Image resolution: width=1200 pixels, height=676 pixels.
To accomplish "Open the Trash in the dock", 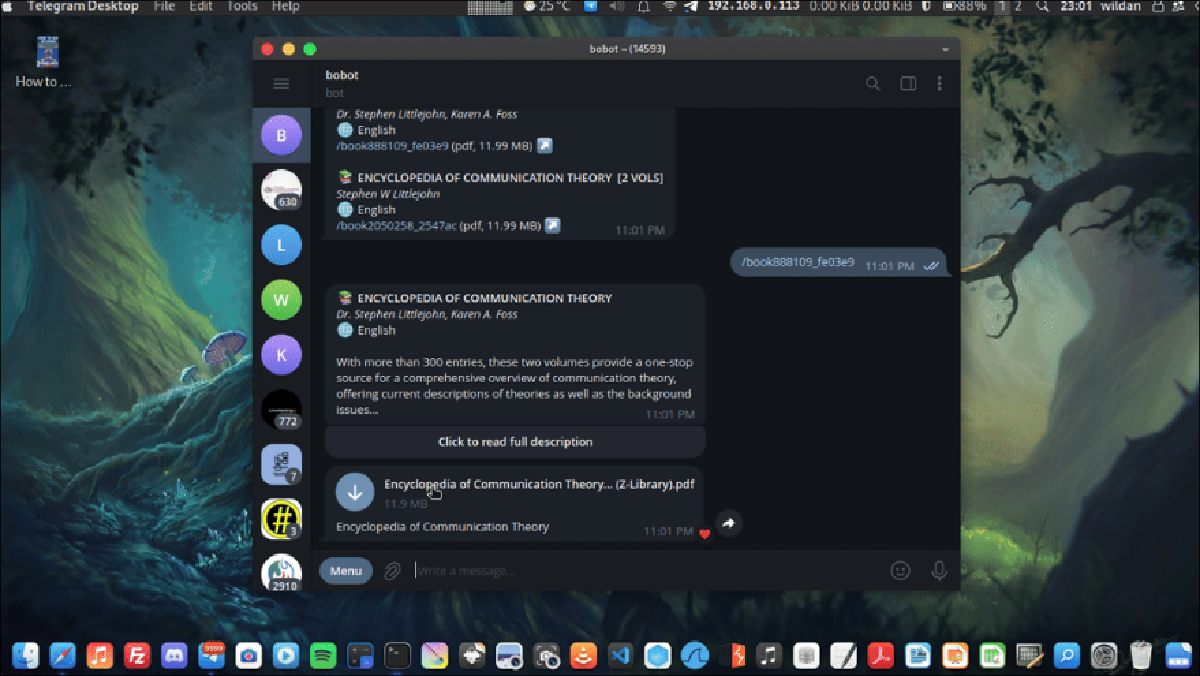I will (x=1141, y=655).
